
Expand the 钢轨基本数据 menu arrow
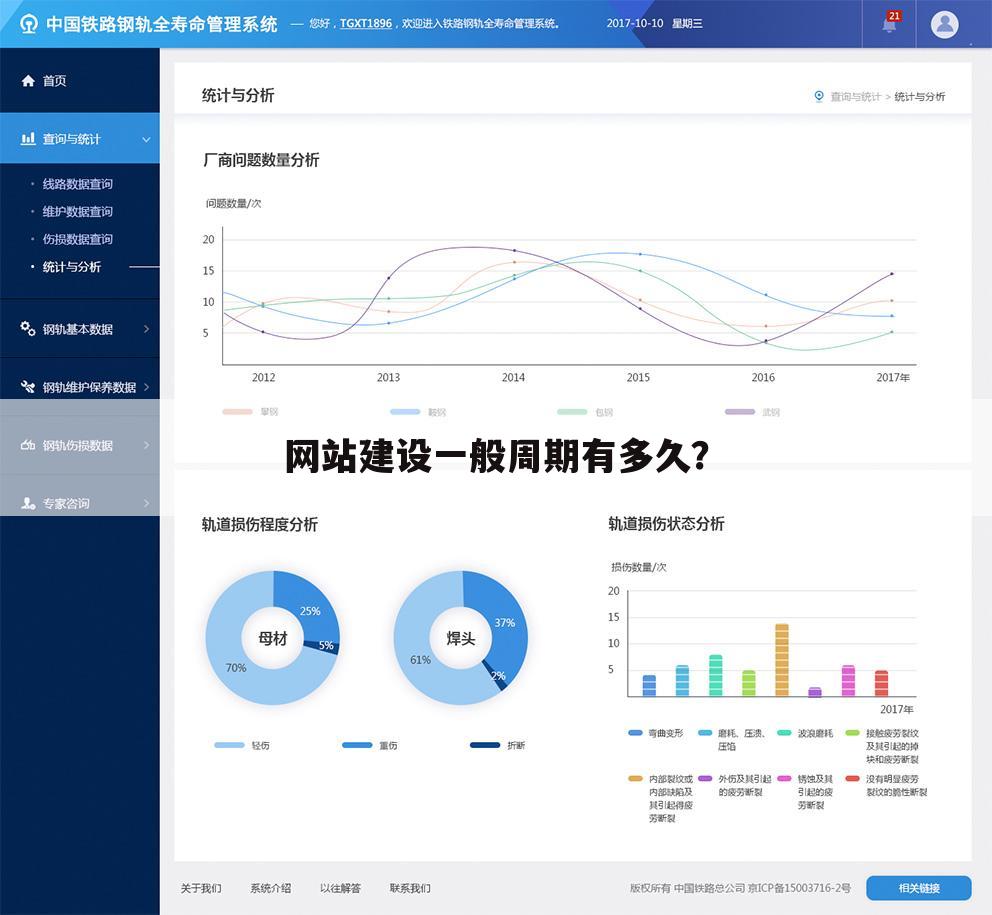point(146,329)
